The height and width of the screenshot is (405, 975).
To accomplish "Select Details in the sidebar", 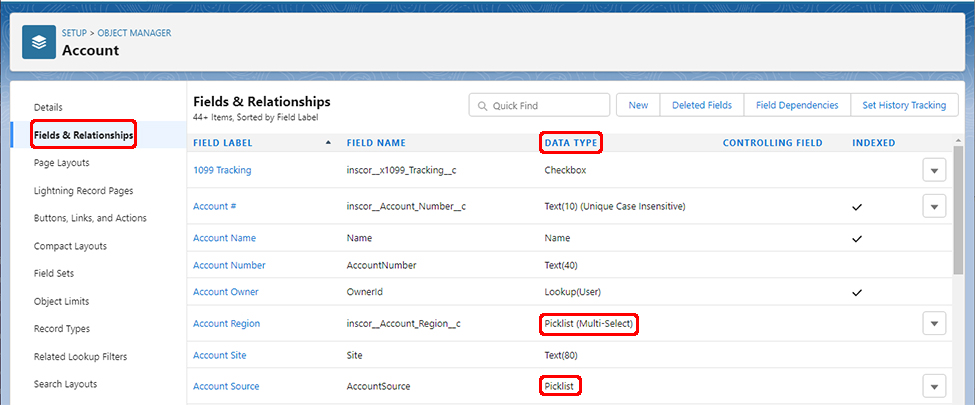I will coord(48,107).
